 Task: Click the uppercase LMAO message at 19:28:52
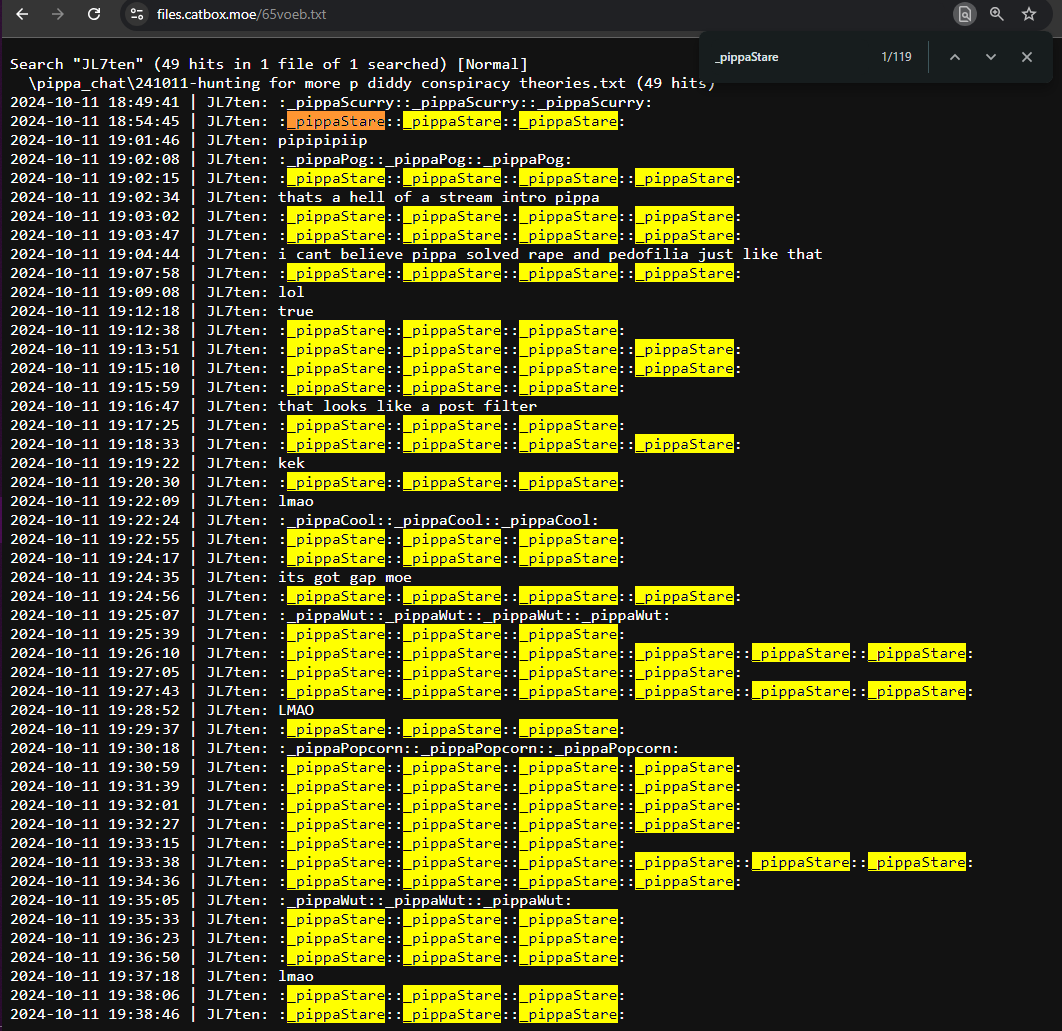point(296,711)
